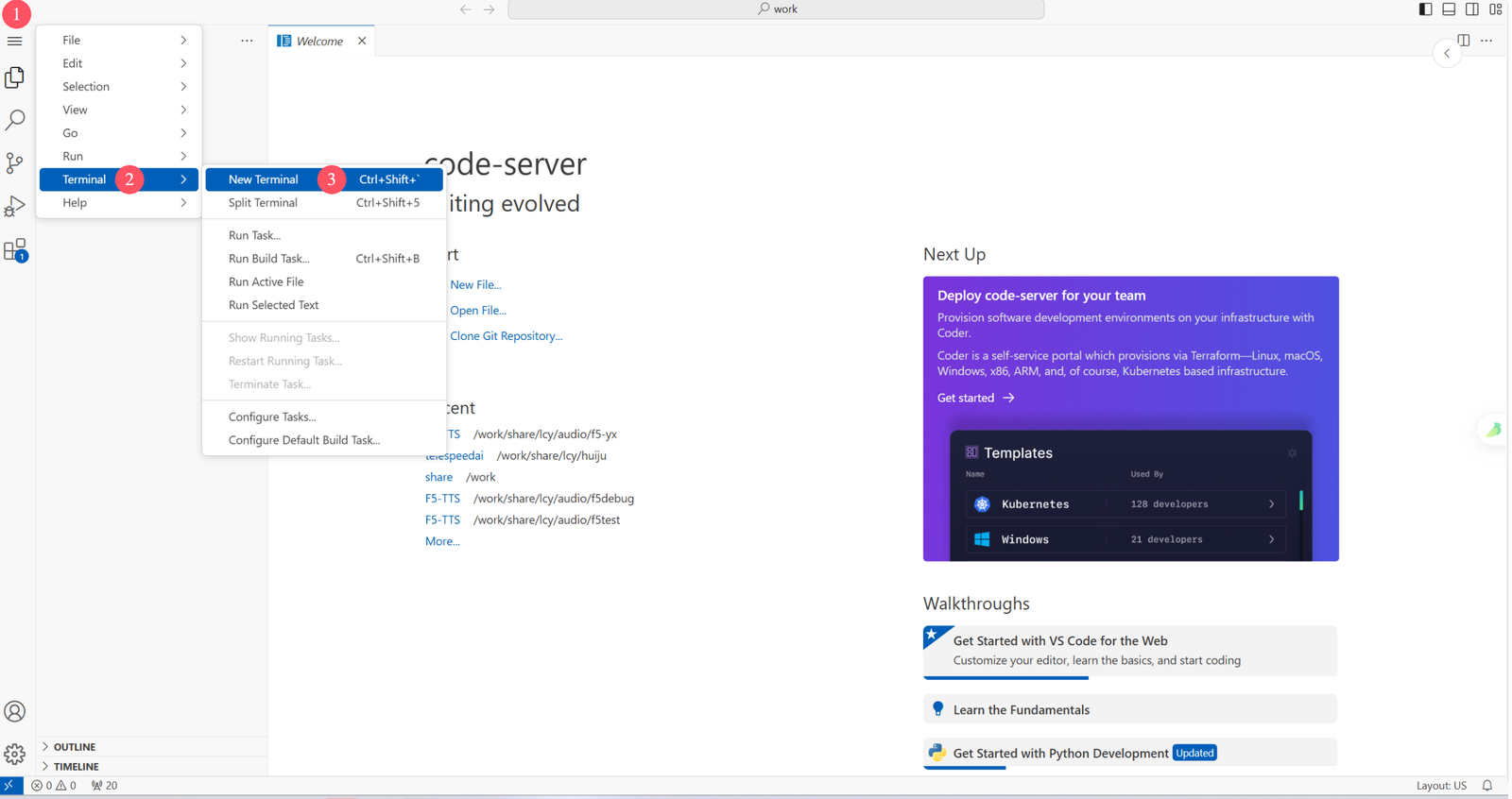Open Get Started with Python Development
This screenshot has width=1512, height=799.
[x=1130, y=753]
